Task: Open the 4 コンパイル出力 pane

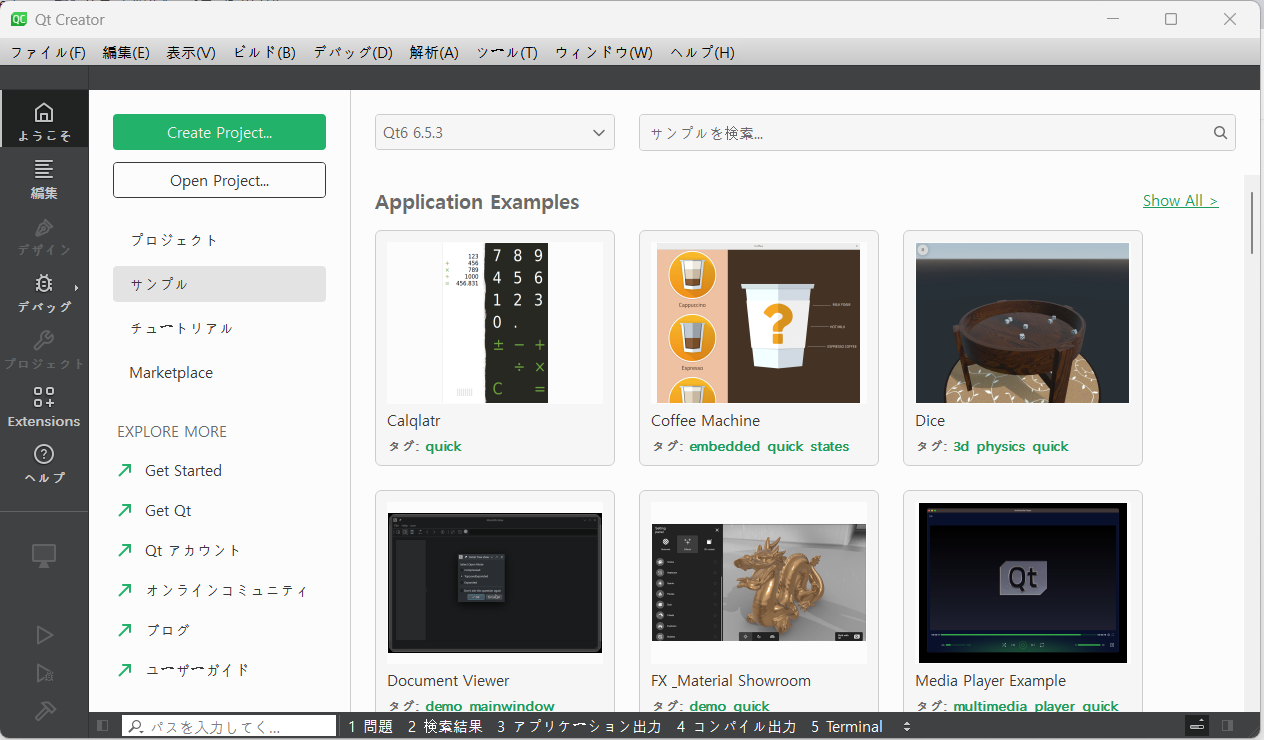Action: 737,726
